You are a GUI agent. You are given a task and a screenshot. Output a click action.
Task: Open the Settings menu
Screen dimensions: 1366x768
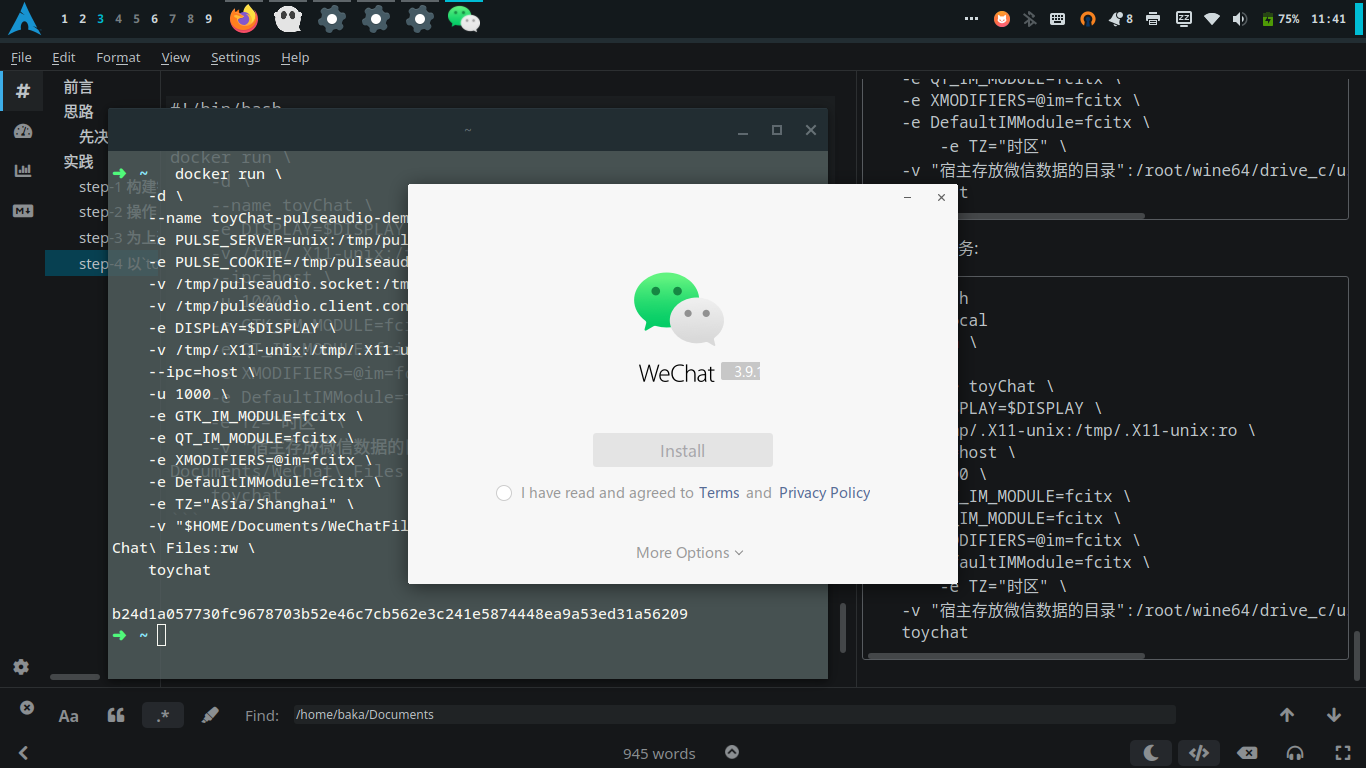click(x=235, y=58)
